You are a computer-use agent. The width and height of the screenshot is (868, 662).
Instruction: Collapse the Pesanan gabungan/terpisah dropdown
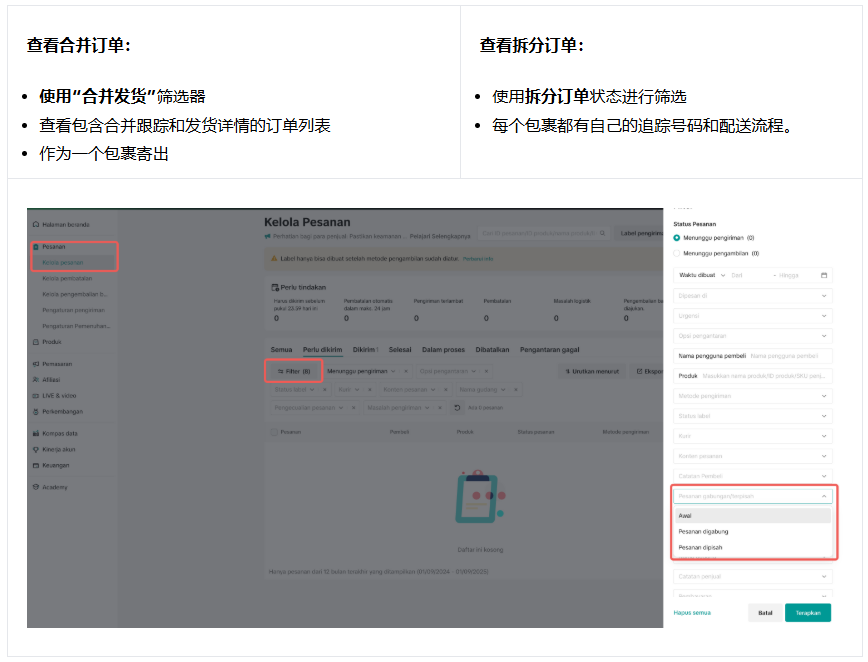823,495
